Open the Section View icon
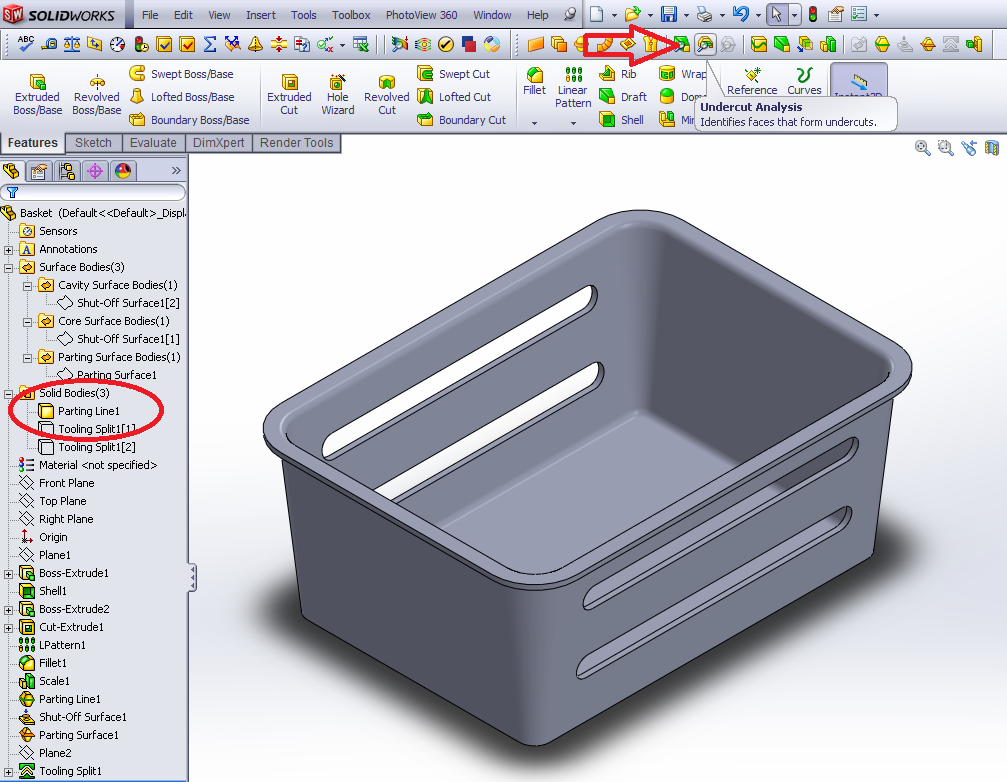The height and width of the screenshot is (782, 1007). pyautogui.click(x=992, y=148)
